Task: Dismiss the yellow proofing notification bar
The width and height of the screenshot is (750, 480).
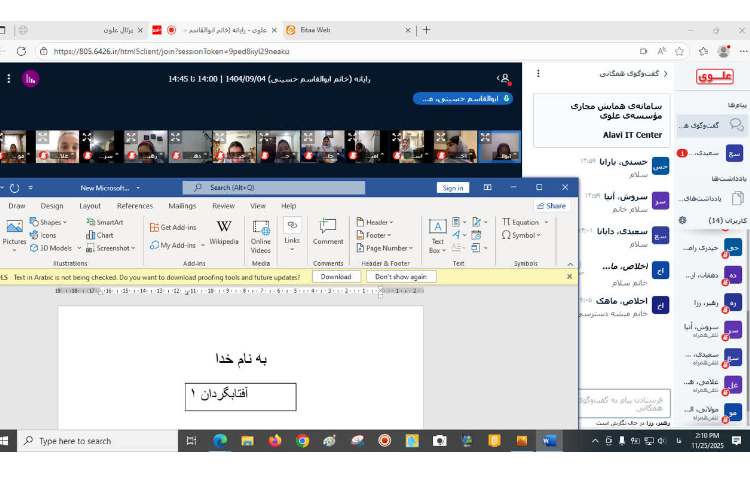Action: 569,276
